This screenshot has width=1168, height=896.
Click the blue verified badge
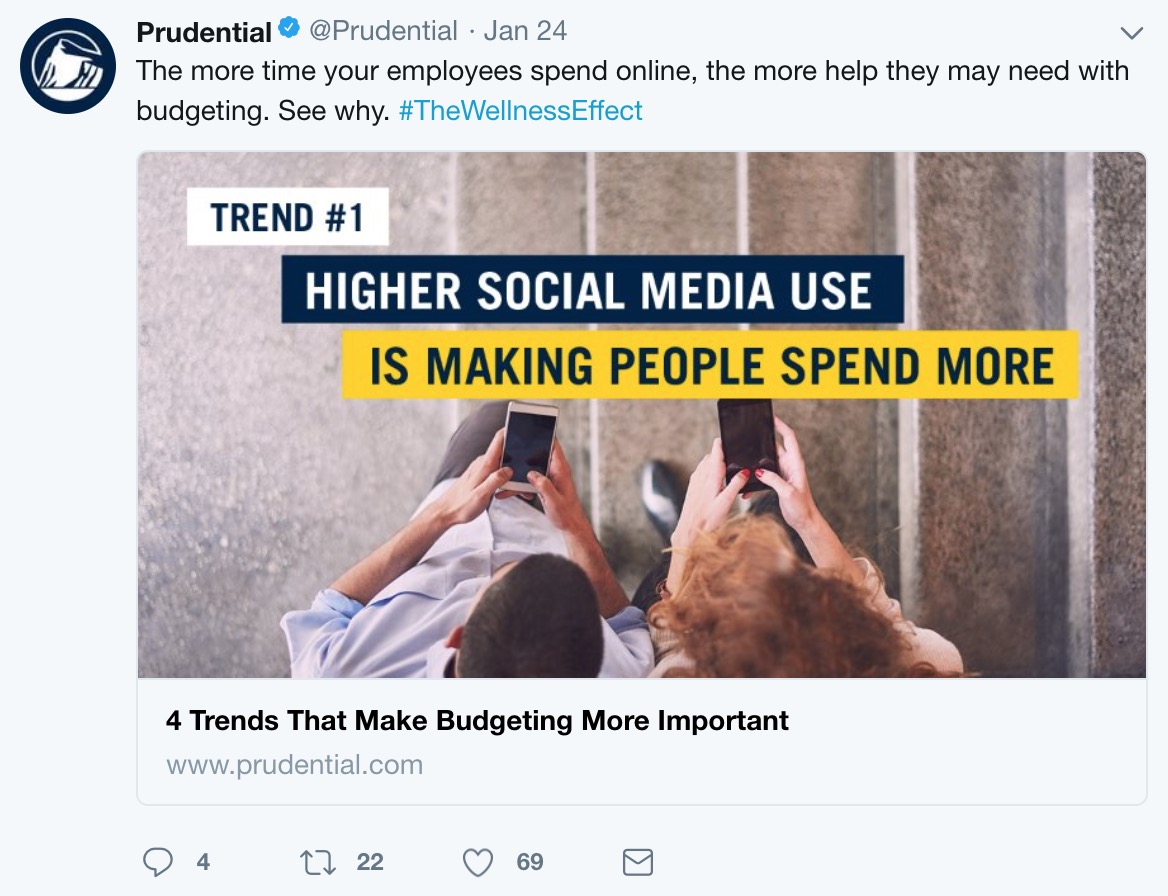pos(289,30)
